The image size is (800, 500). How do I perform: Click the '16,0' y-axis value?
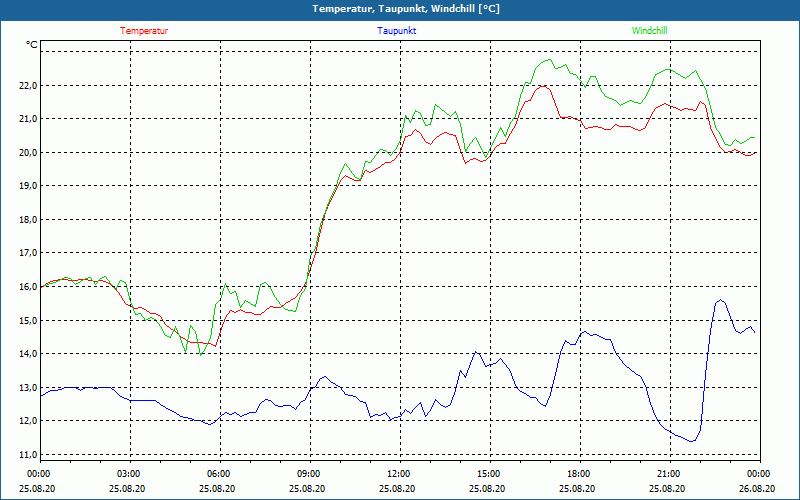tap(29, 287)
